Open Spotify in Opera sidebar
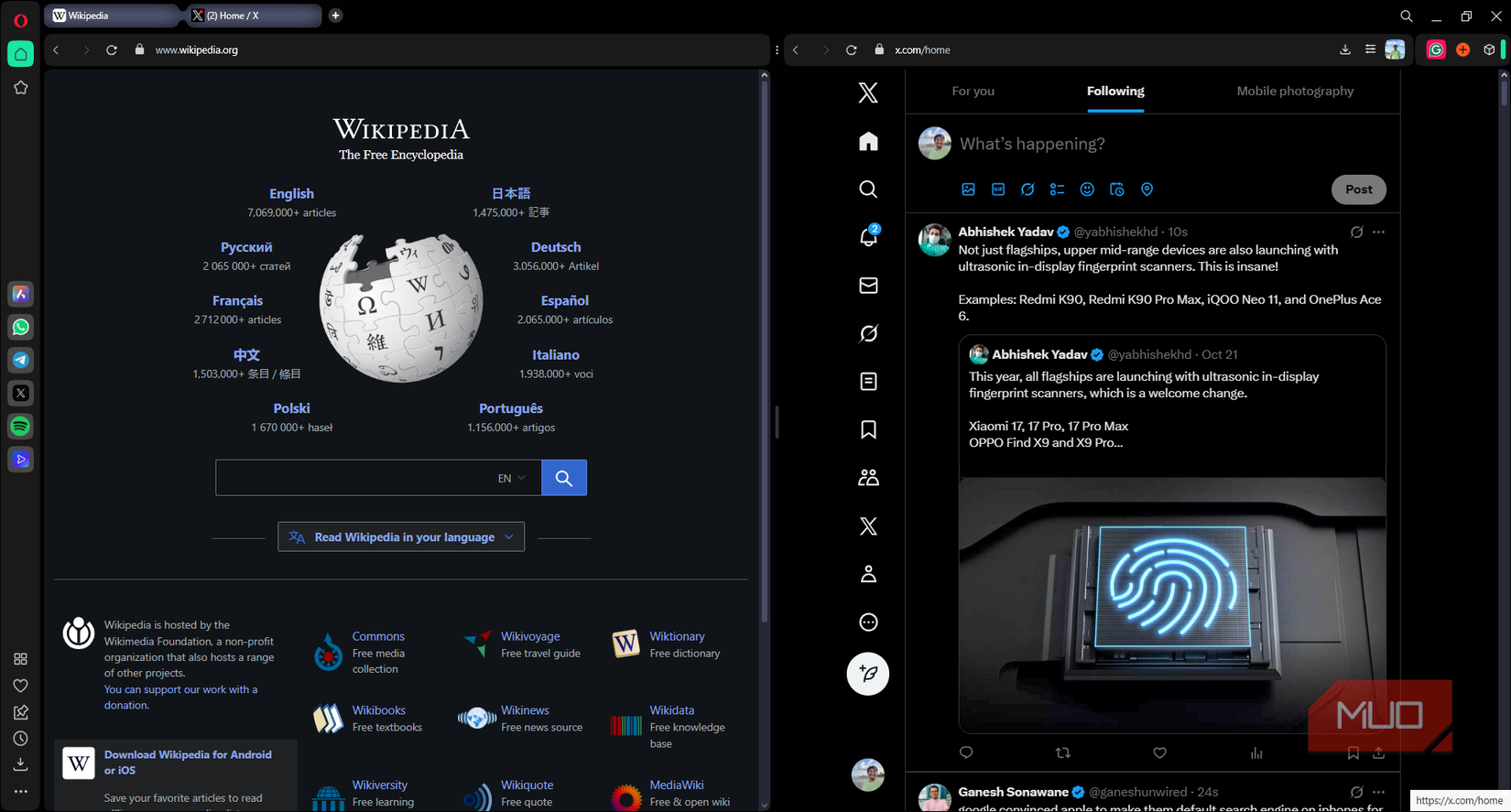 [x=20, y=426]
